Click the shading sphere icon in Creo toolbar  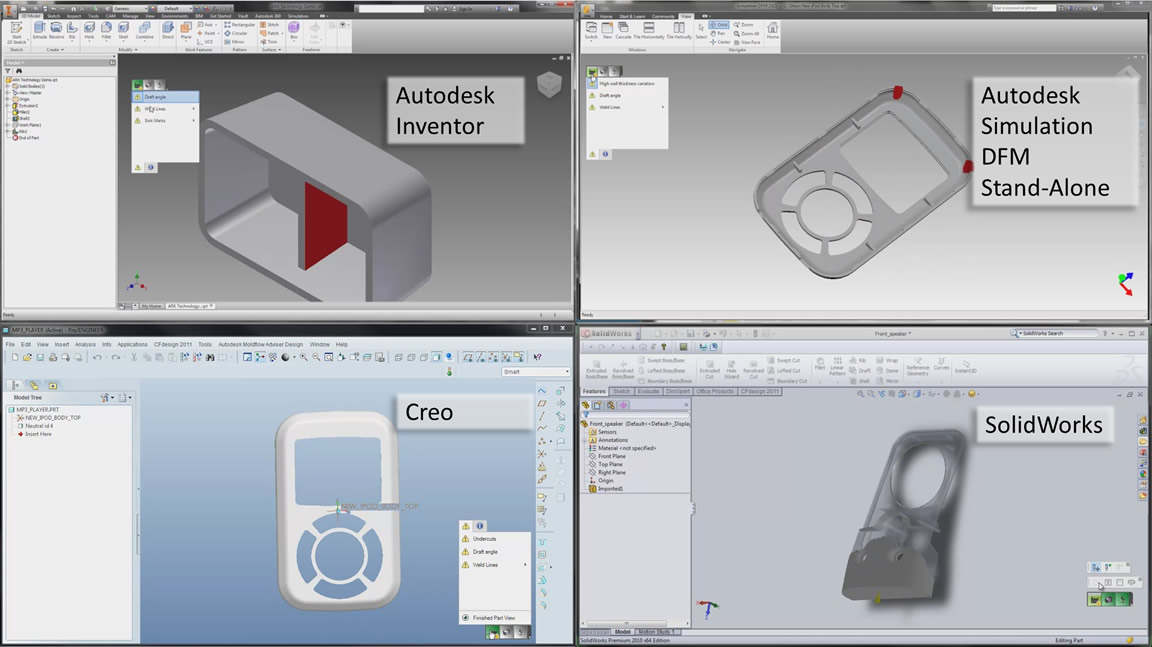click(286, 358)
